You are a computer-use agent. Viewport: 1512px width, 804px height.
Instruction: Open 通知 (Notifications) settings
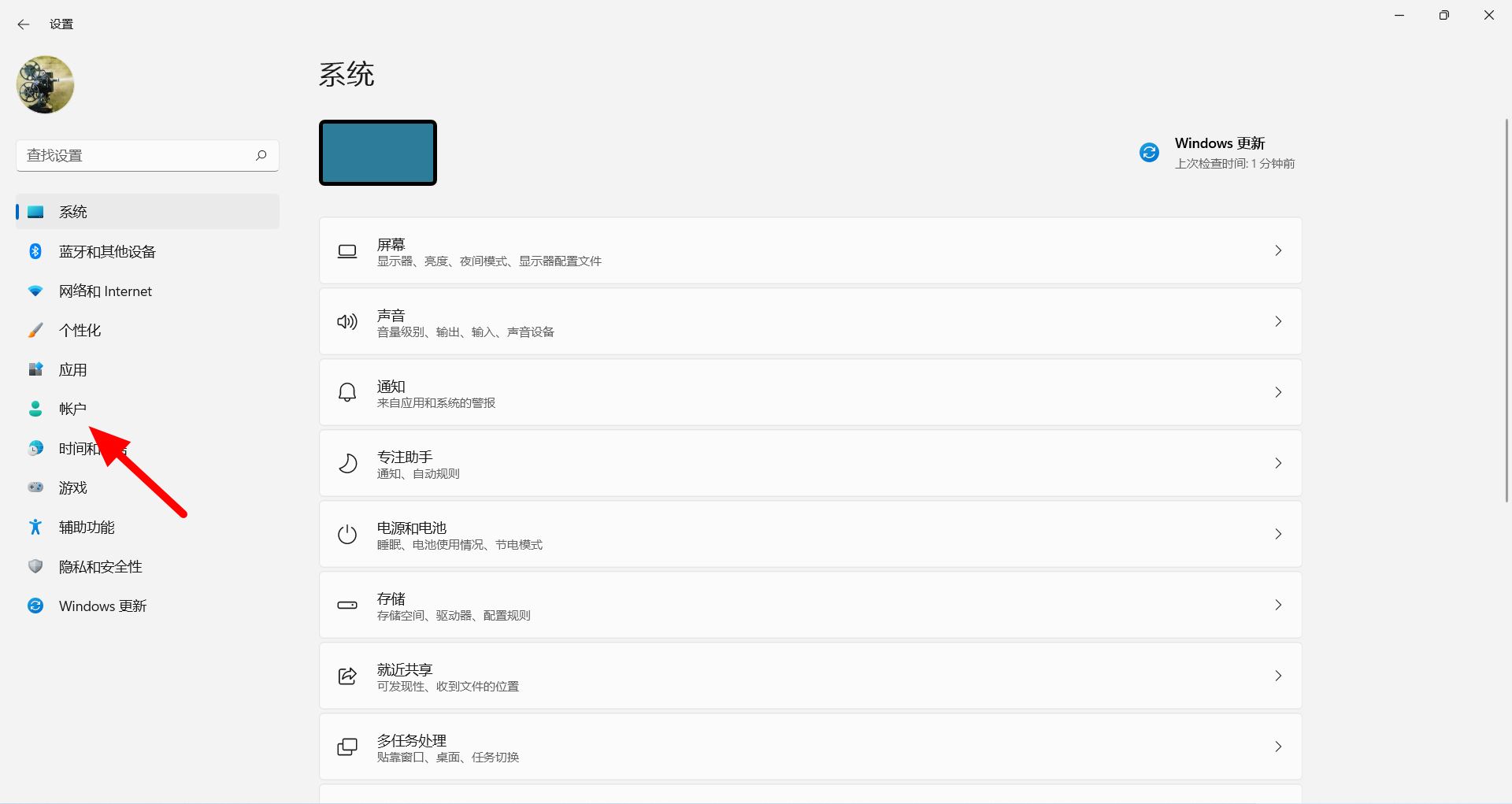810,392
